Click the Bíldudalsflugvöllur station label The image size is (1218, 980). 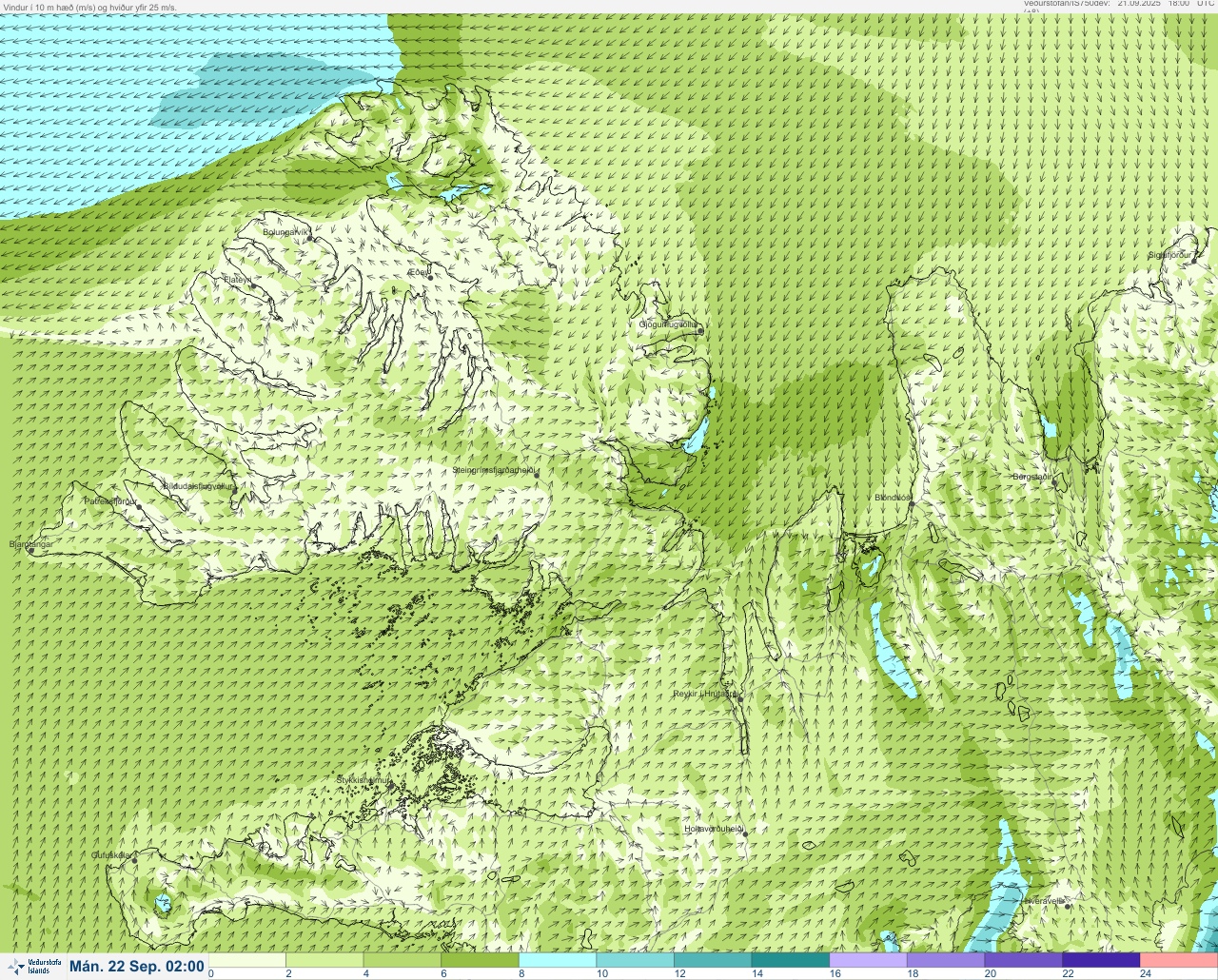coord(198,485)
